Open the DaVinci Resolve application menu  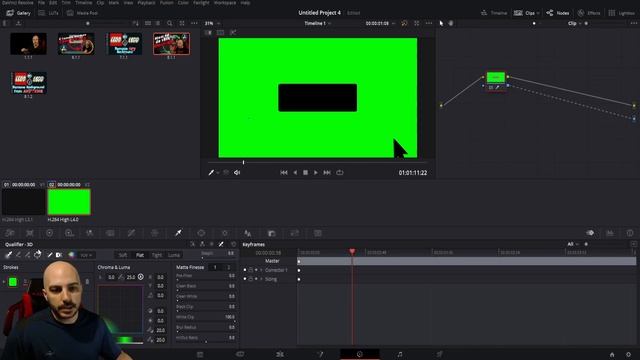point(18,2)
